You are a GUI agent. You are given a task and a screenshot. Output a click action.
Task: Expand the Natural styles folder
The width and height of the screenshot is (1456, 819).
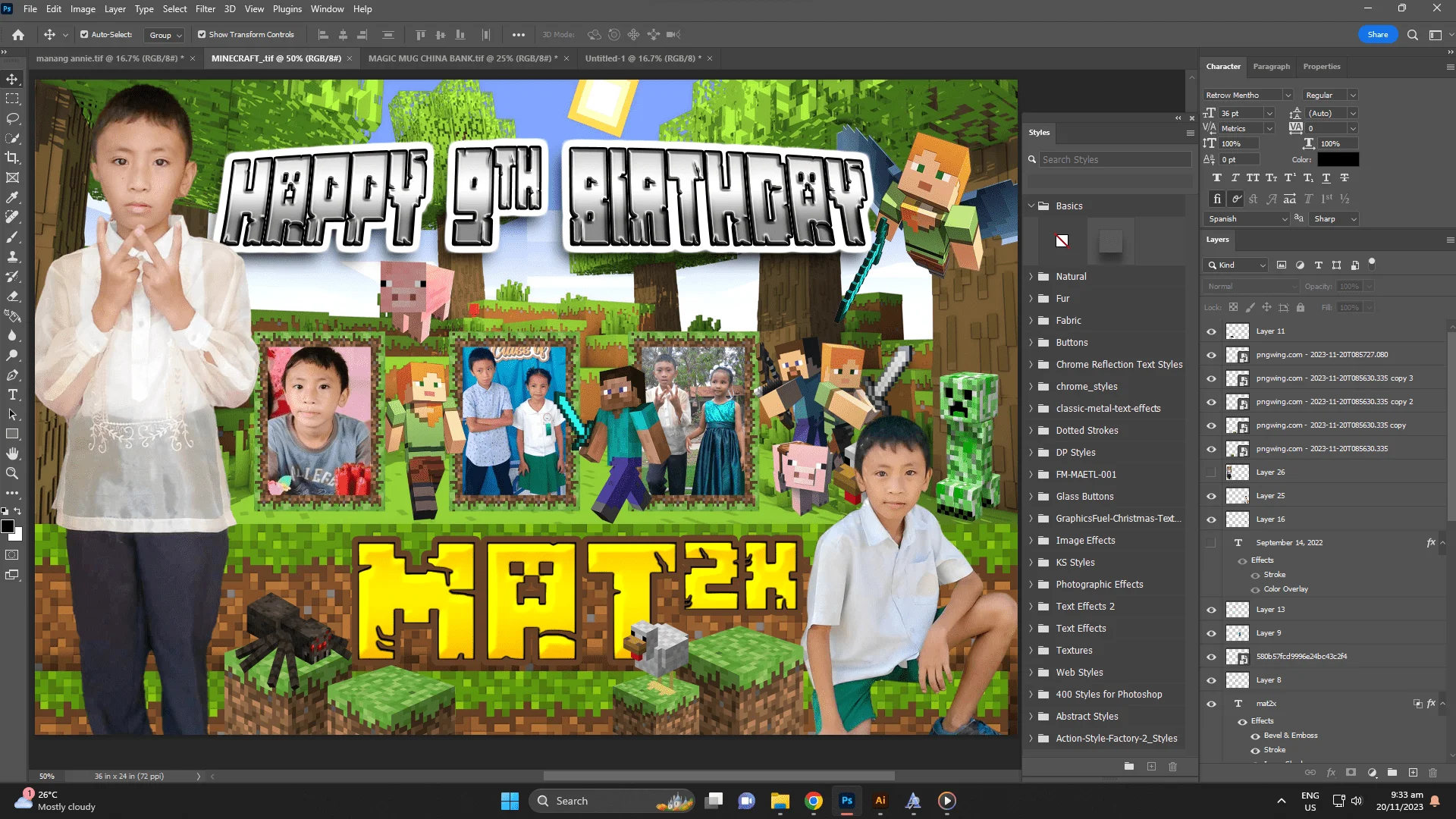(x=1031, y=276)
